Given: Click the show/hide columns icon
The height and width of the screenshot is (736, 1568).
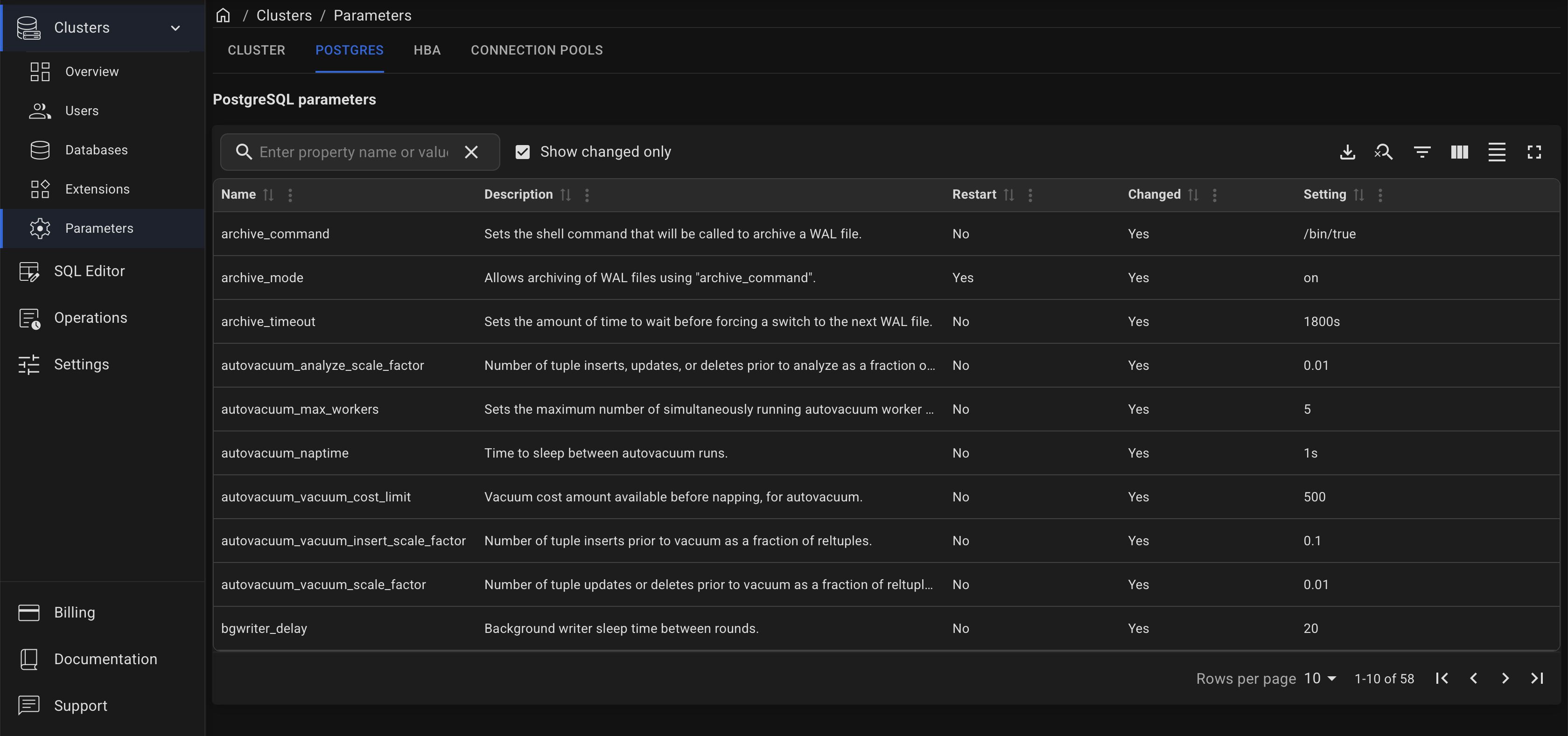Looking at the screenshot, I should [1459, 152].
